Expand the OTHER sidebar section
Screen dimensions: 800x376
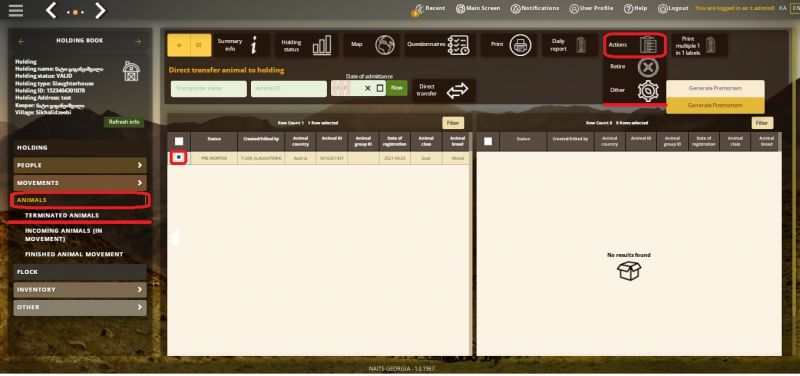click(80, 307)
